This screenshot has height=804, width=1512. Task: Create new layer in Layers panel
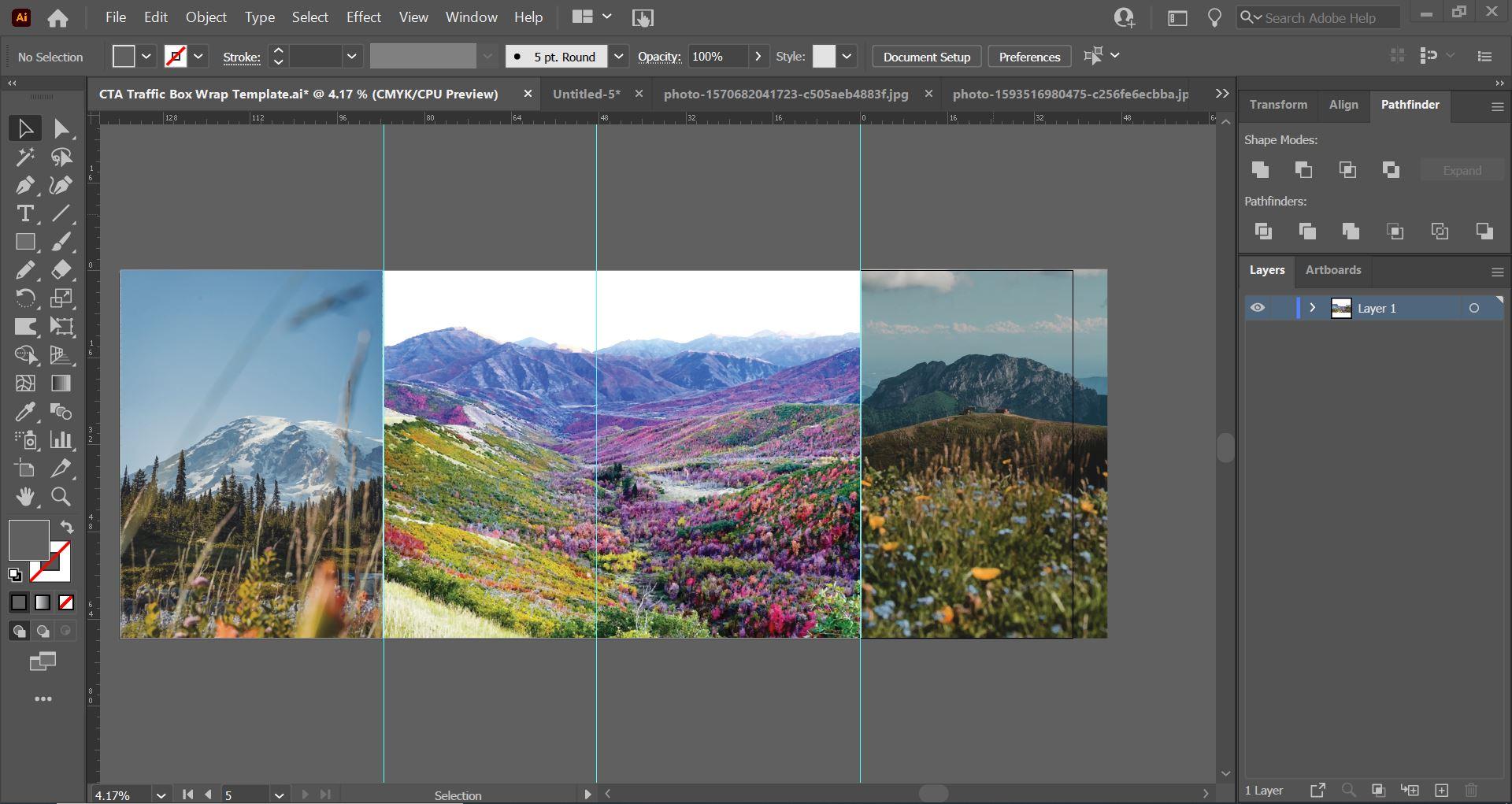(1441, 791)
